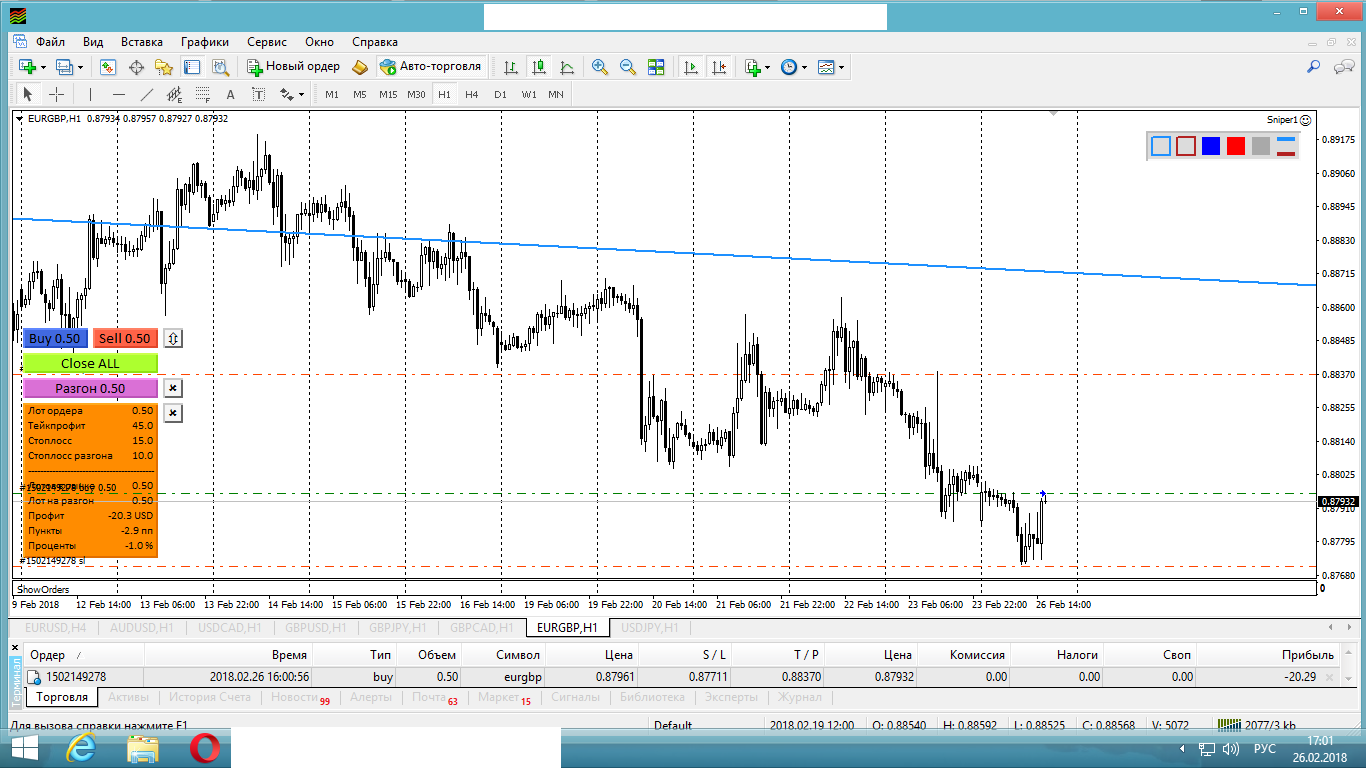Click the Zoom Out magnifier icon
1366x768 pixels.
point(628,67)
